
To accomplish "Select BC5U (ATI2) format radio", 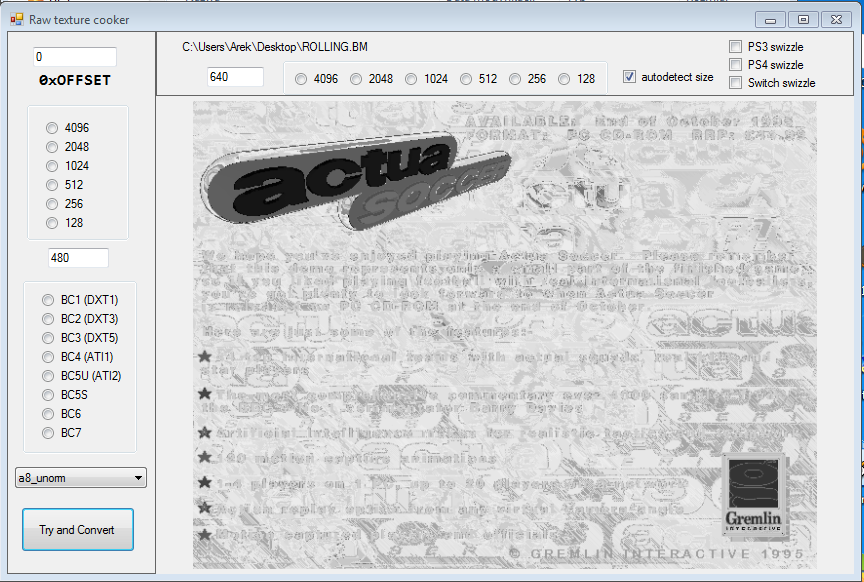I will coord(47,376).
